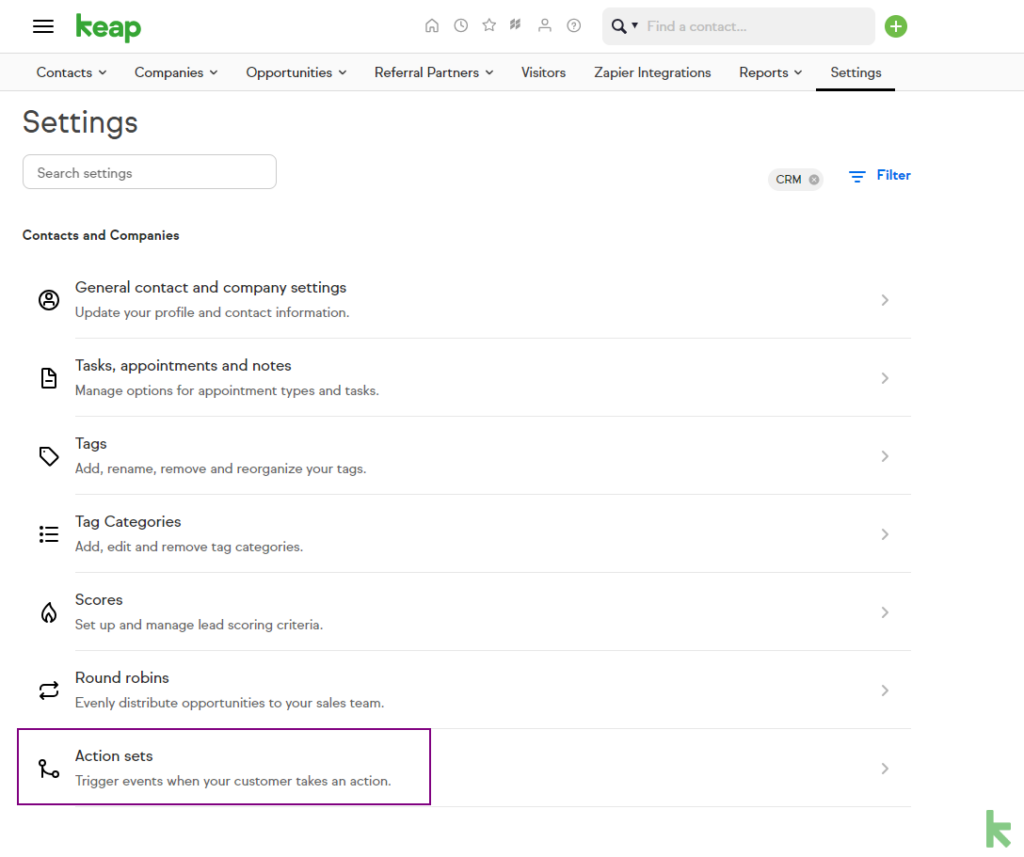The height and width of the screenshot is (857, 1024).
Task: Open the user profile icon
Action: pos(545,25)
